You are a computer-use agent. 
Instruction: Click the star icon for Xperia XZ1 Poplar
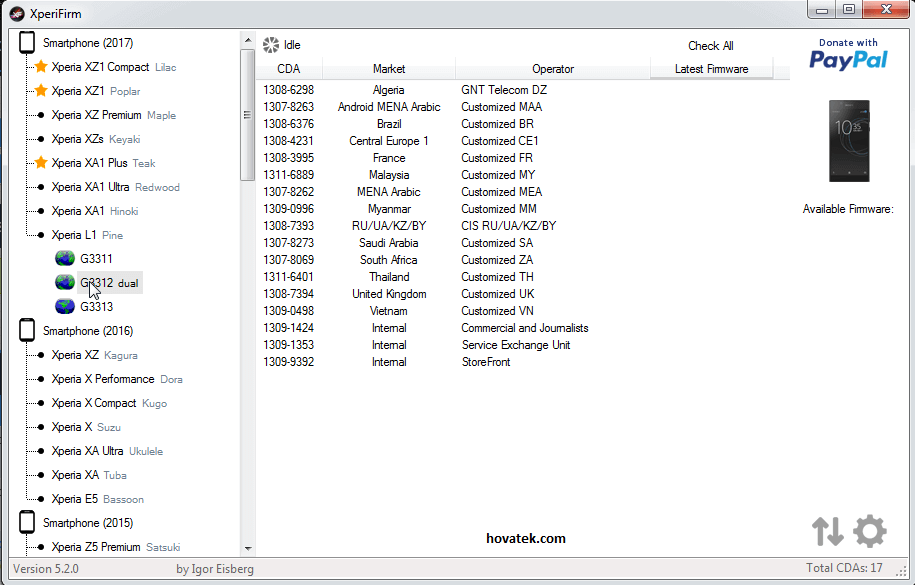pos(41,90)
